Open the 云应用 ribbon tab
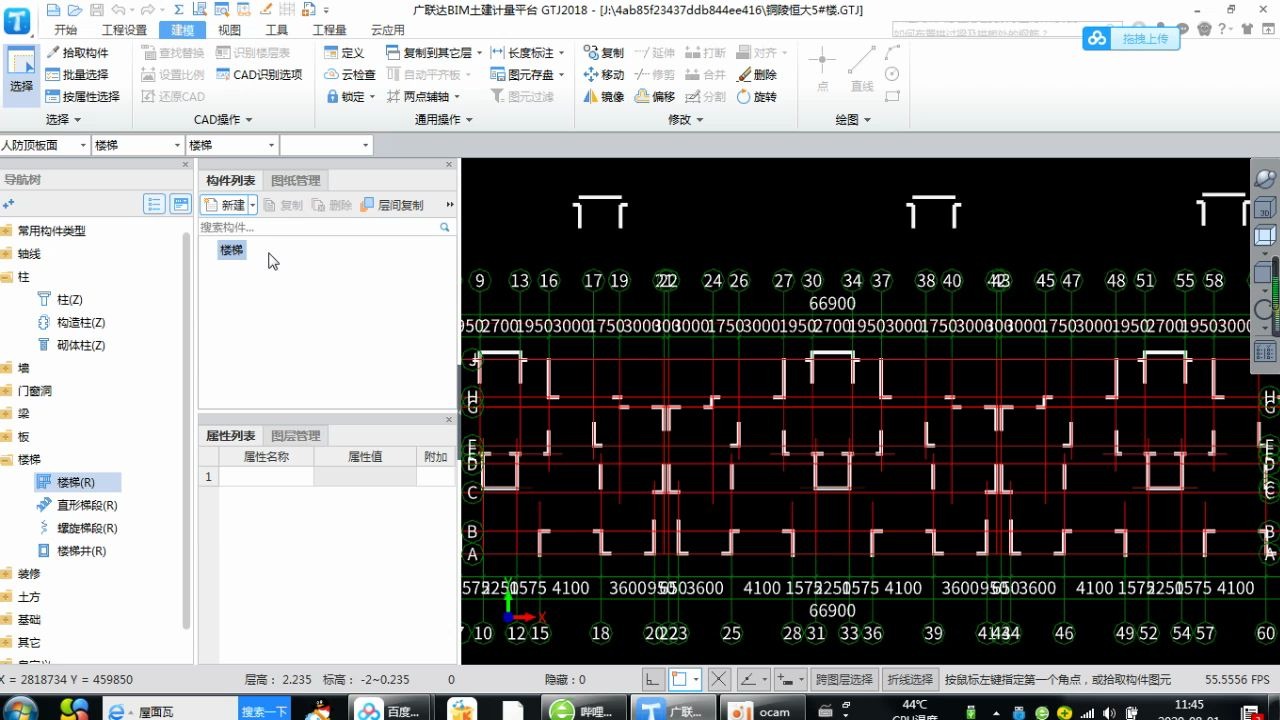This screenshot has width=1280, height=720. coord(387,30)
